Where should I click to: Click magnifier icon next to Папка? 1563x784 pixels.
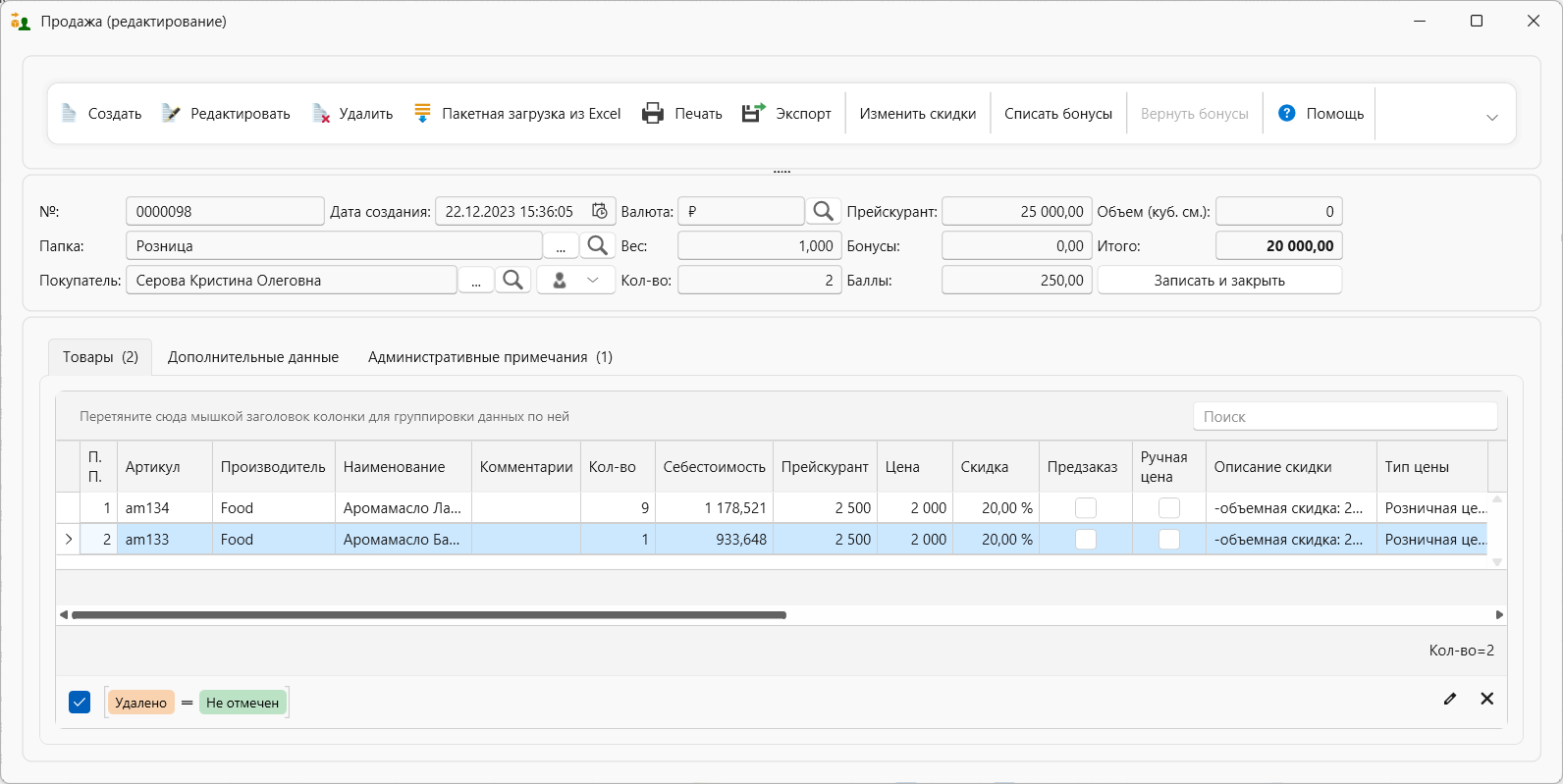(598, 245)
